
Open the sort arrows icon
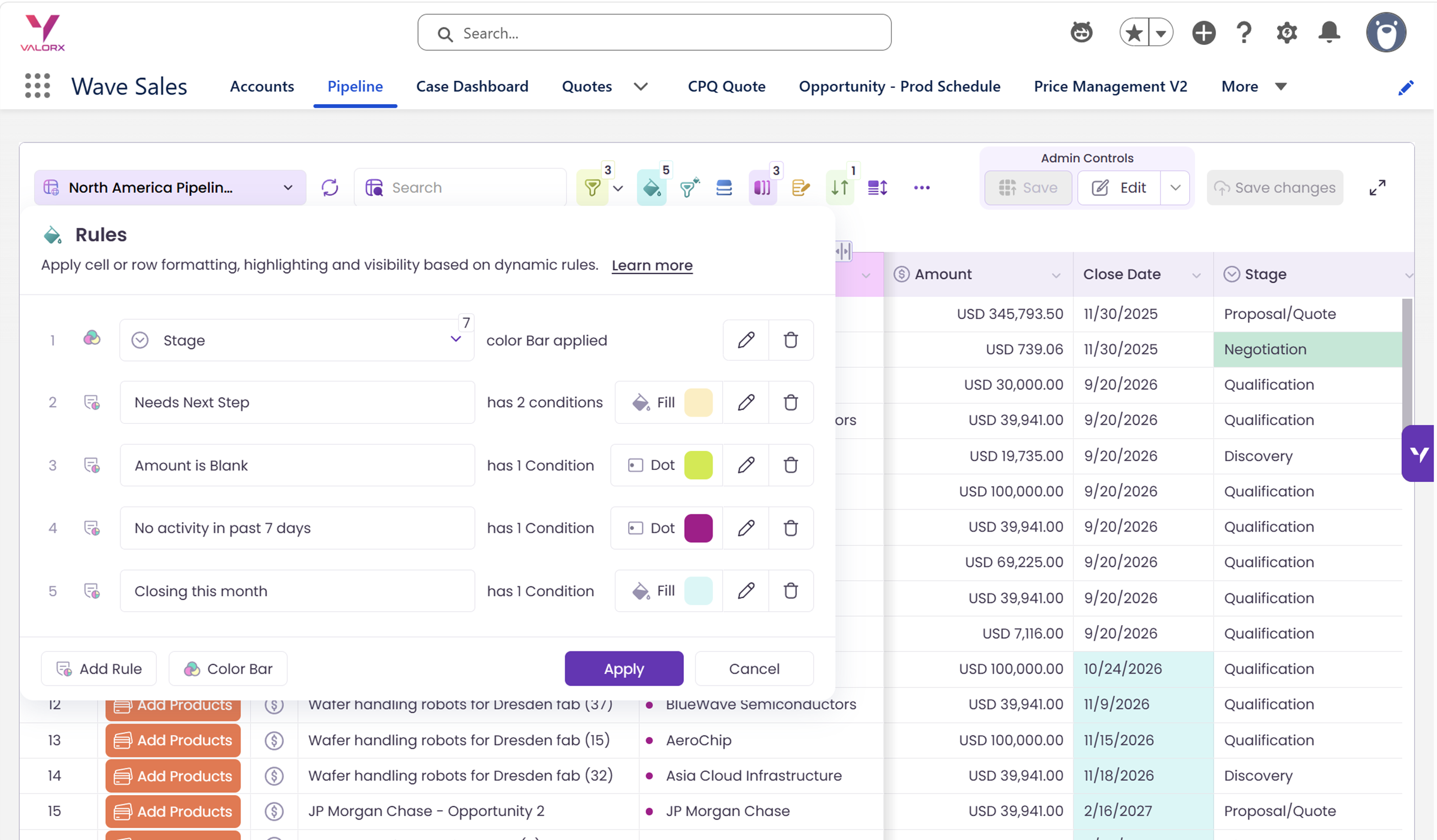coord(839,188)
